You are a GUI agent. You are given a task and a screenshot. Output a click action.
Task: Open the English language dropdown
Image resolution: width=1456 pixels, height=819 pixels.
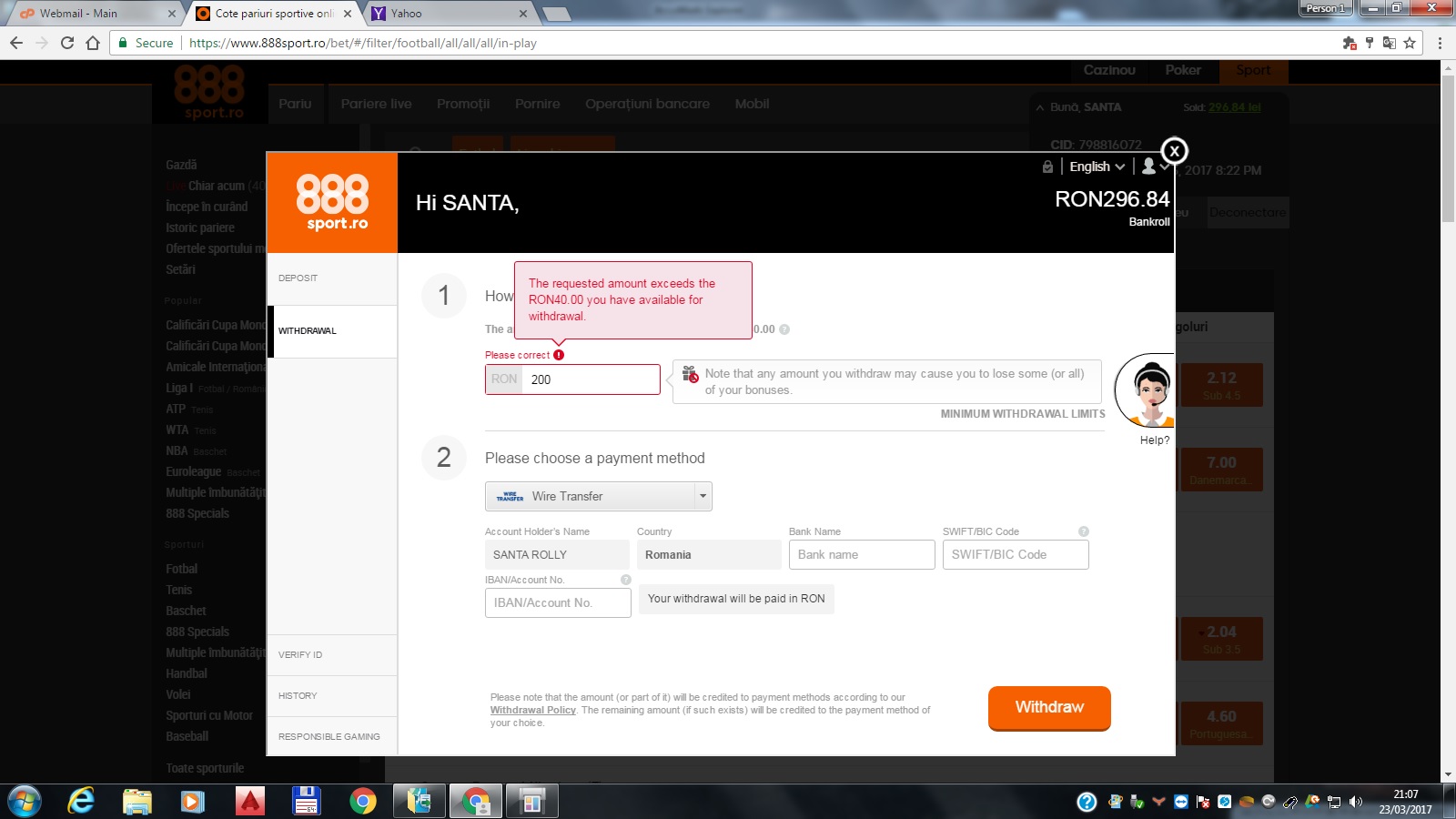point(1097,167)
